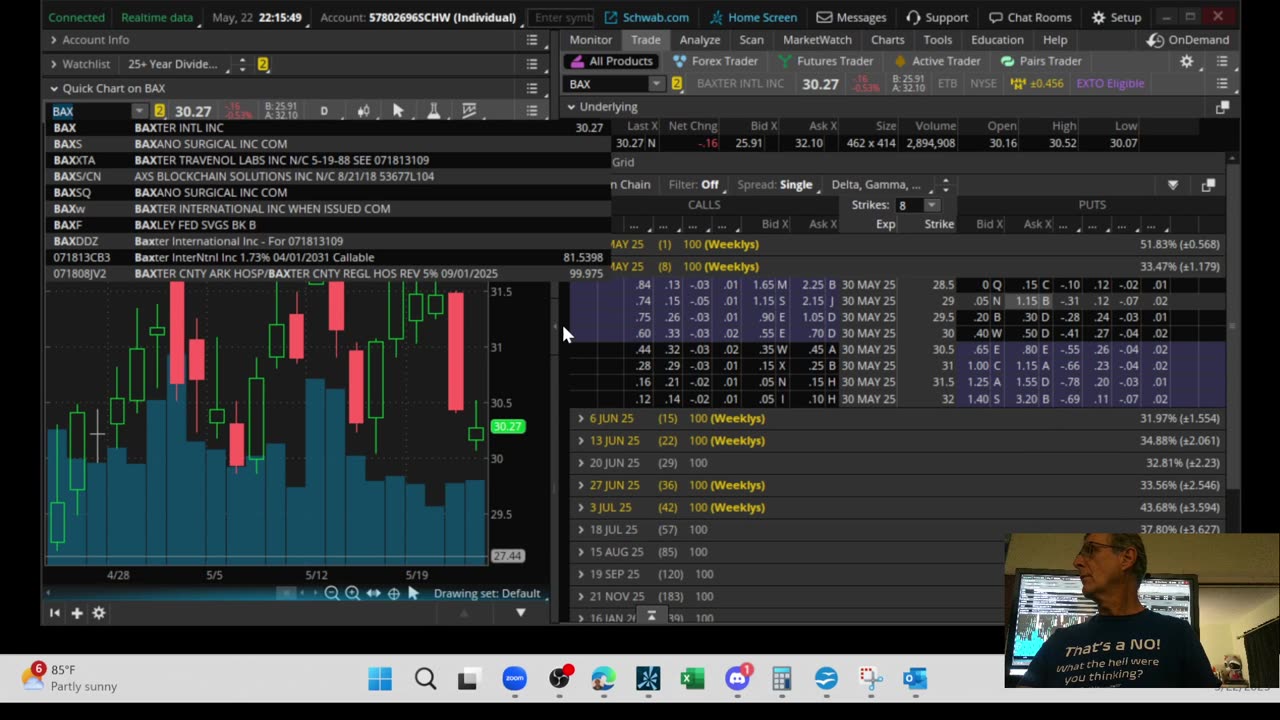Open the Watchlist gadget menu icon
Image resolution: width=1280 pixels, height=720 pixels.
point(532,64)
